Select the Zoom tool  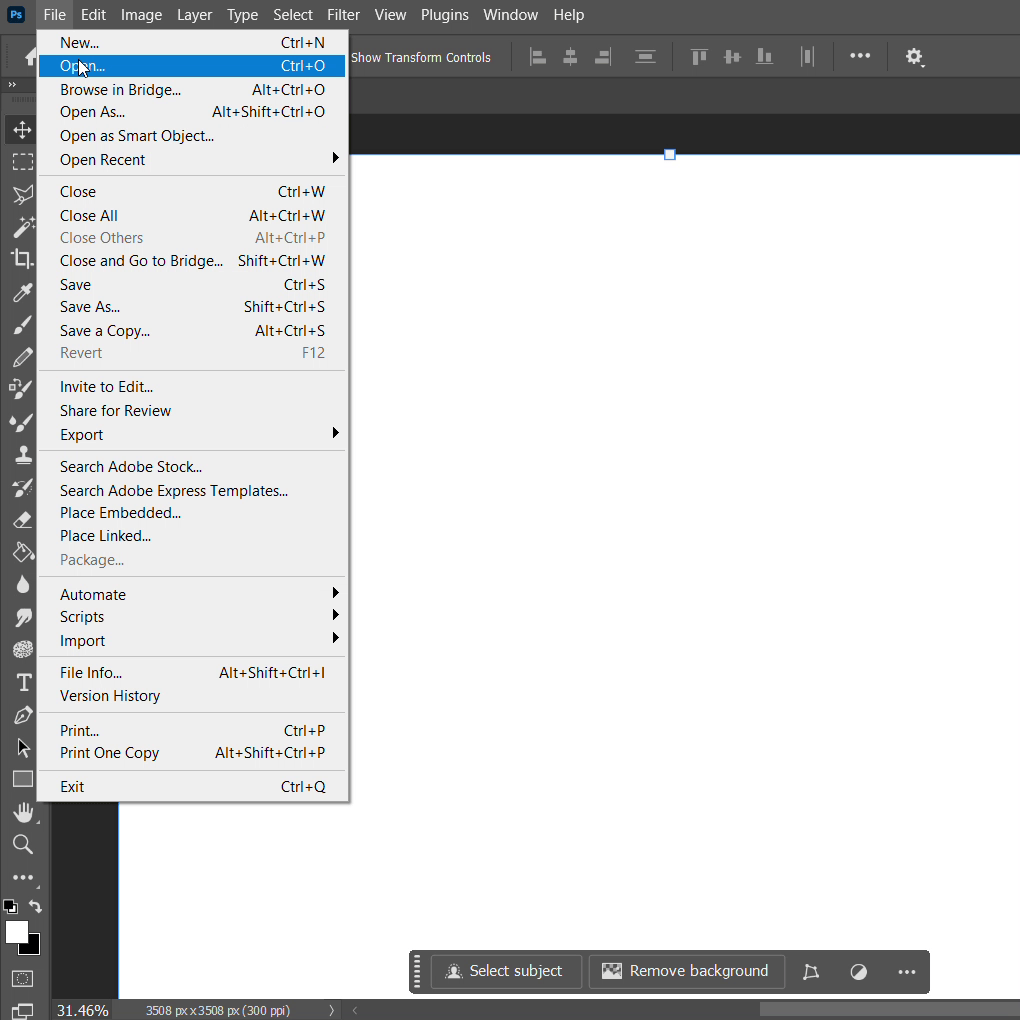coord(22,844)
